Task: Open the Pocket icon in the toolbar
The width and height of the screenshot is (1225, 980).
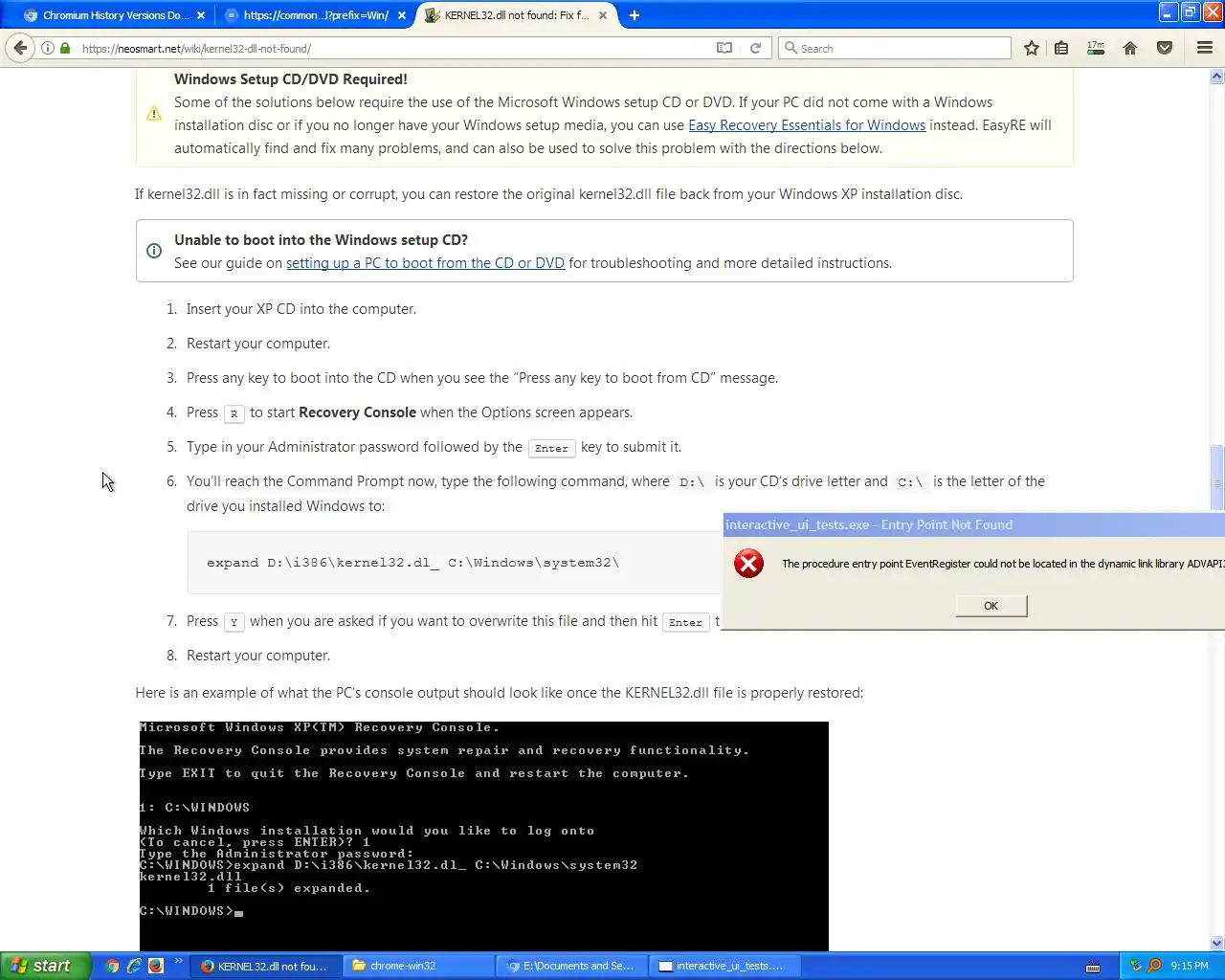Action: click(1165, 48)
